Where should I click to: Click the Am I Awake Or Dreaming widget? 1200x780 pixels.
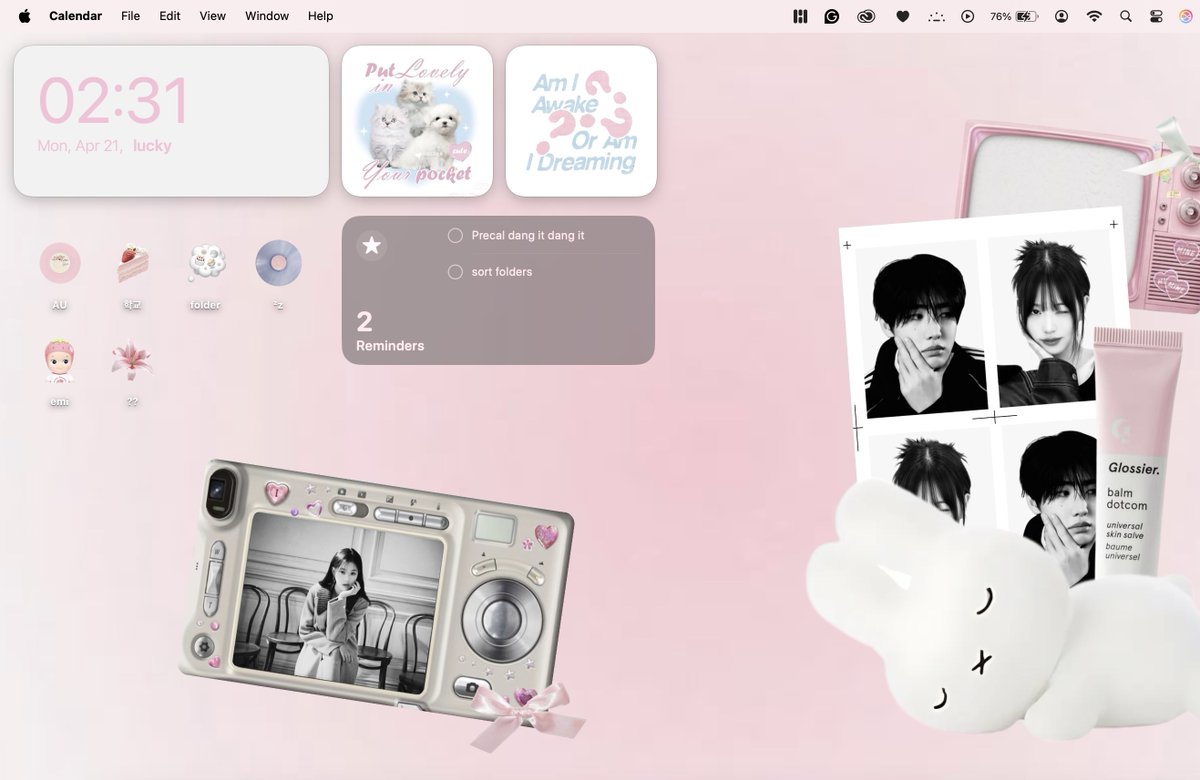[x=581, y=121]
